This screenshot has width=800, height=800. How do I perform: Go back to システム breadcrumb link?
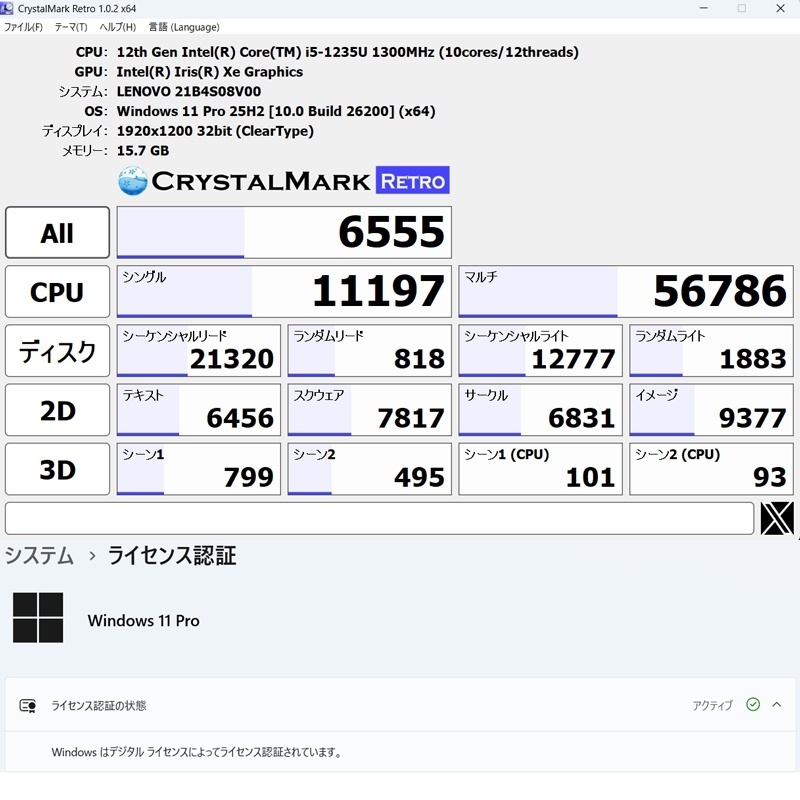click(39, 555)
